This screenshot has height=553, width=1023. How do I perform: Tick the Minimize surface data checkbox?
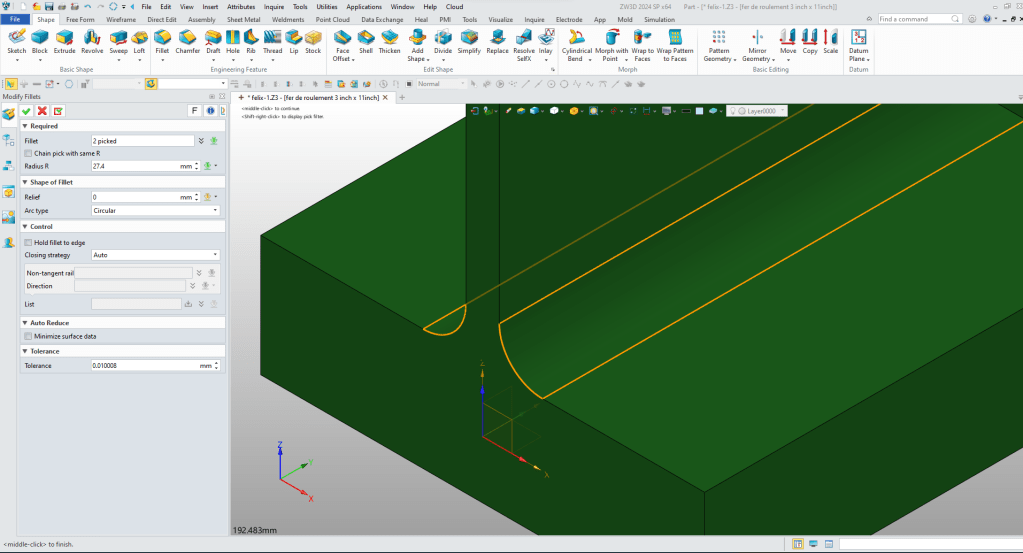29,336
